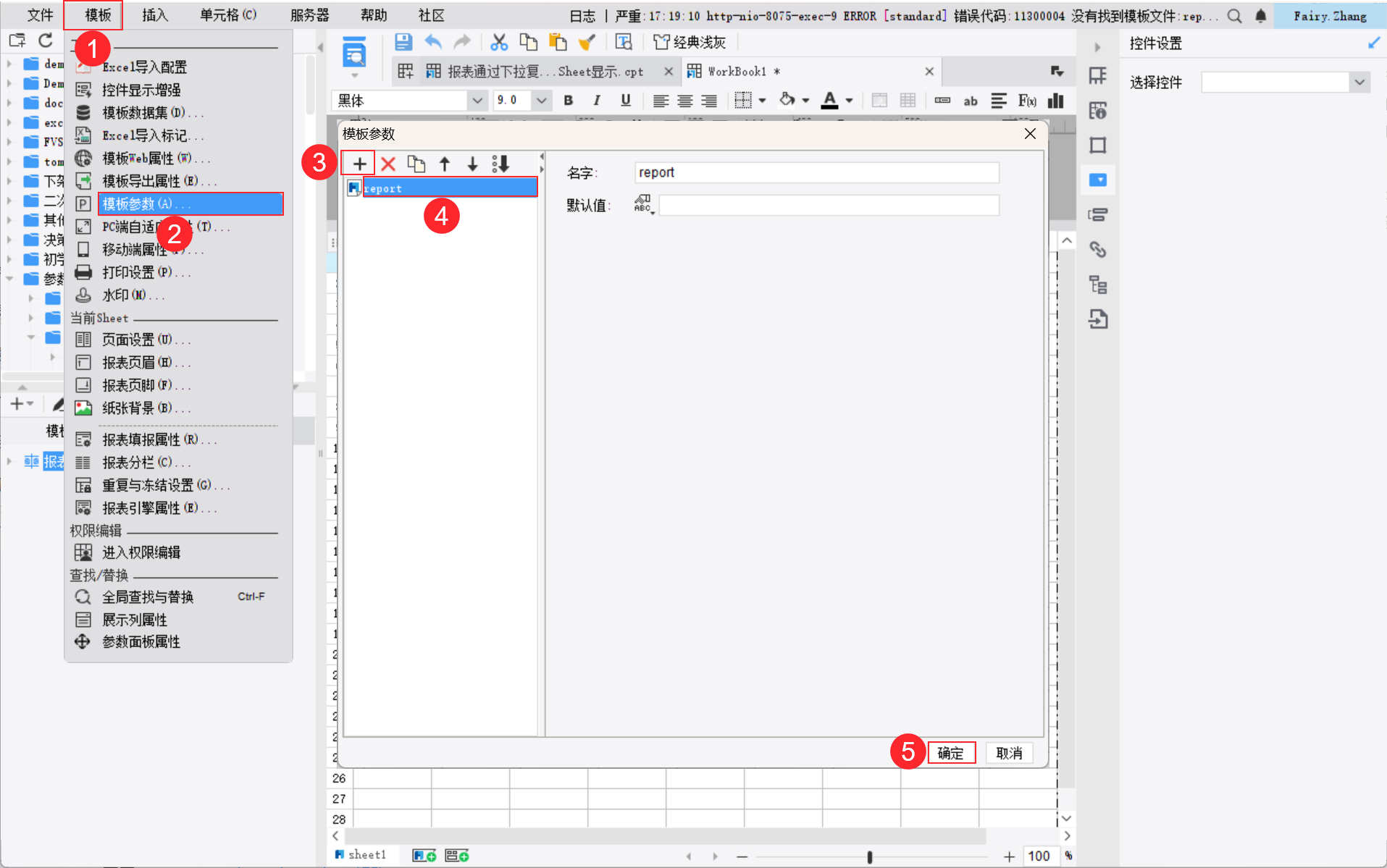This screenshot has height=868, width=1387.
Task: Click the 确定 button
Action: tap(950, 753)
